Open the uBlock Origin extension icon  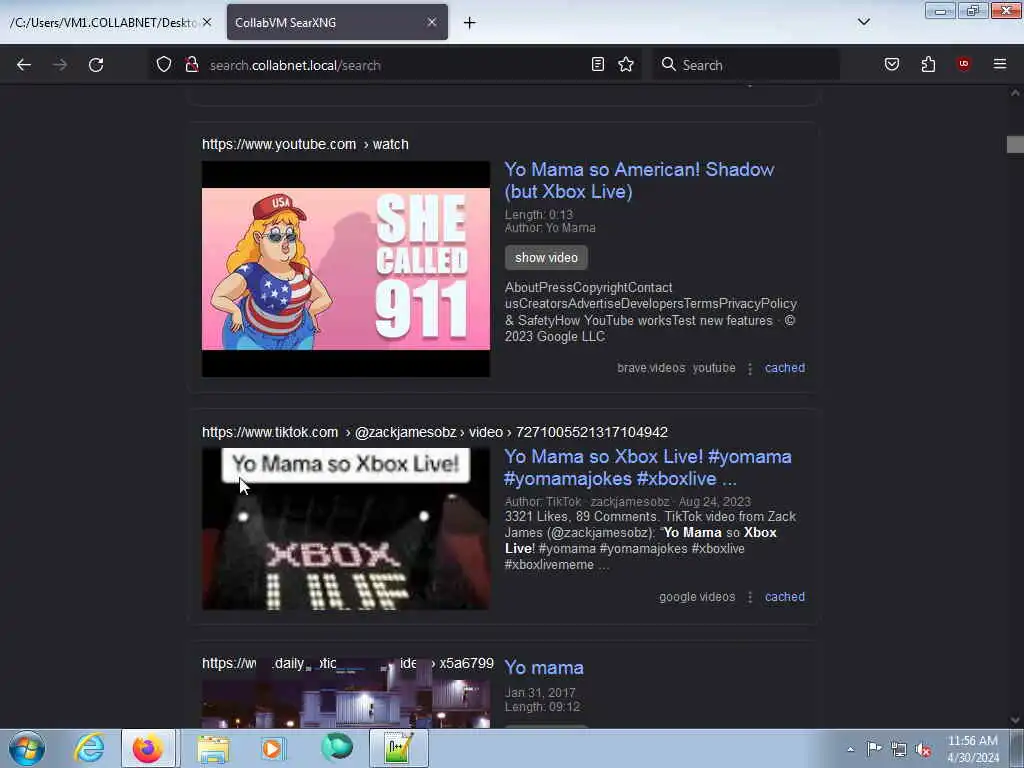click(x=964, y=64)
